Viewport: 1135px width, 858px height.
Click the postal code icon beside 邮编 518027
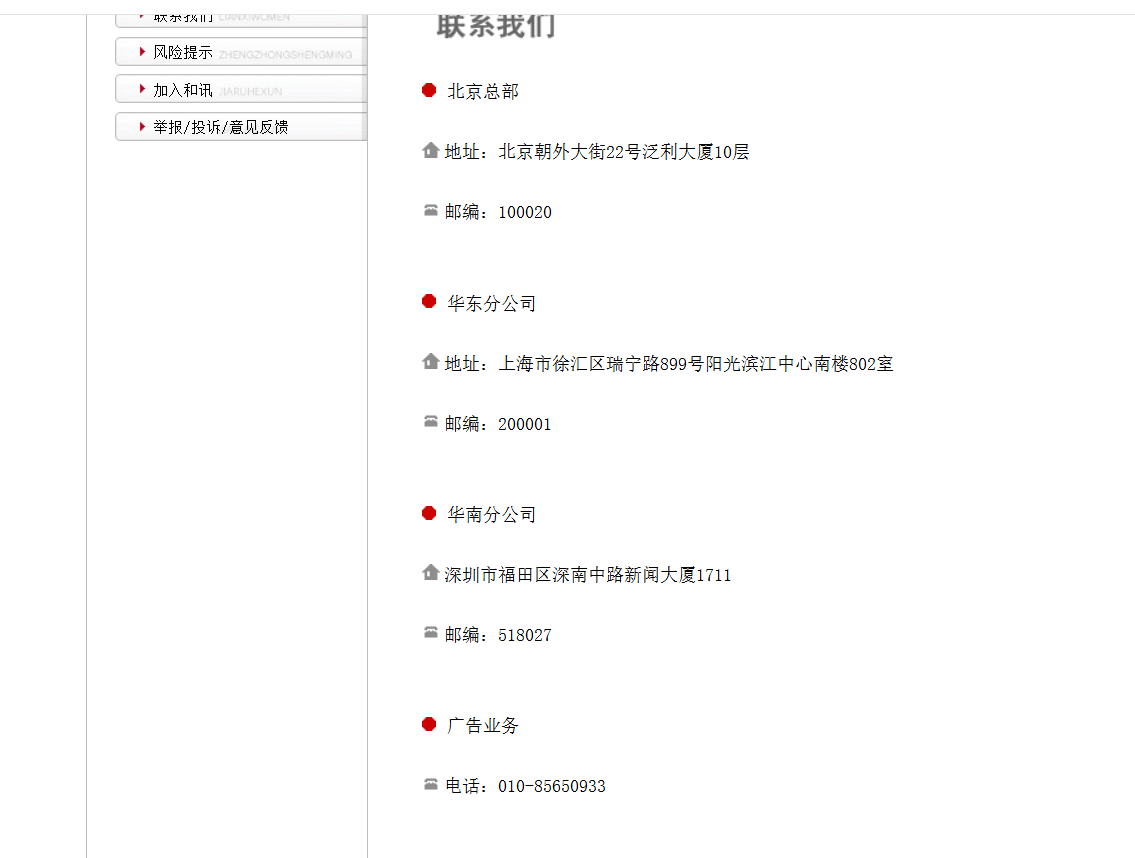[x=430, y=634]
